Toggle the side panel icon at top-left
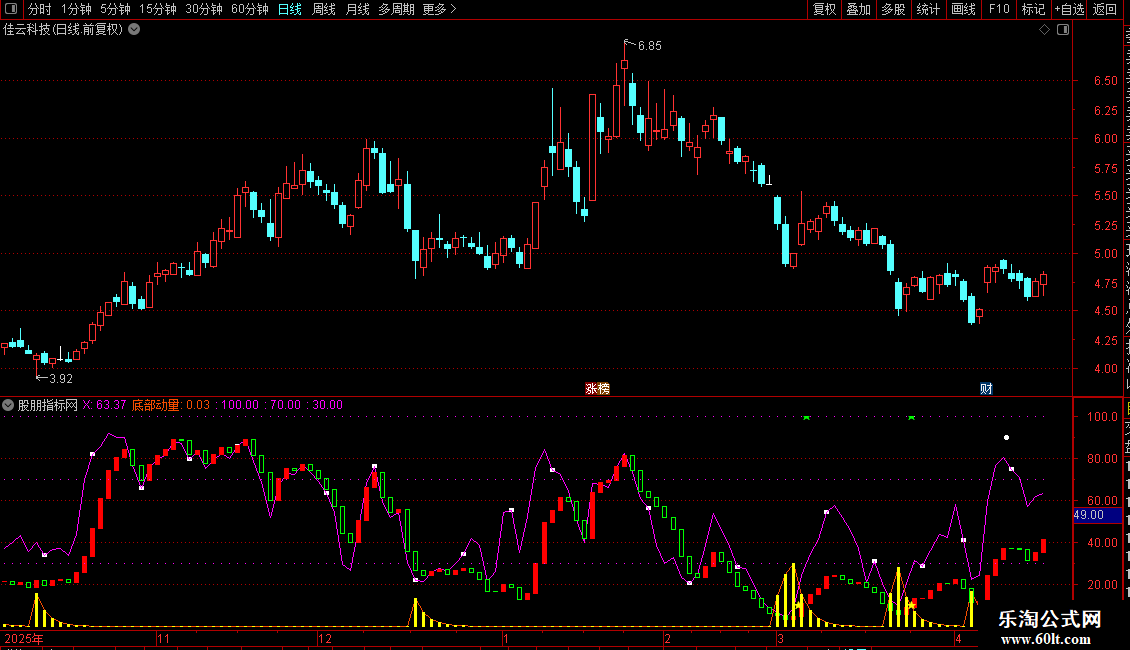The height and width of the screenshot is (650, 1130). pos(11,9)
